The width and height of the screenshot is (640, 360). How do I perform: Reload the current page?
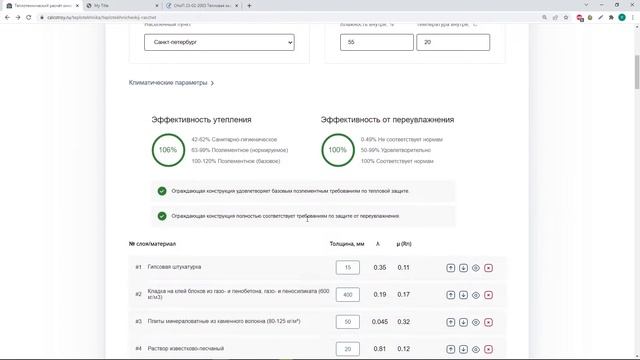click(x=29, y=18)
